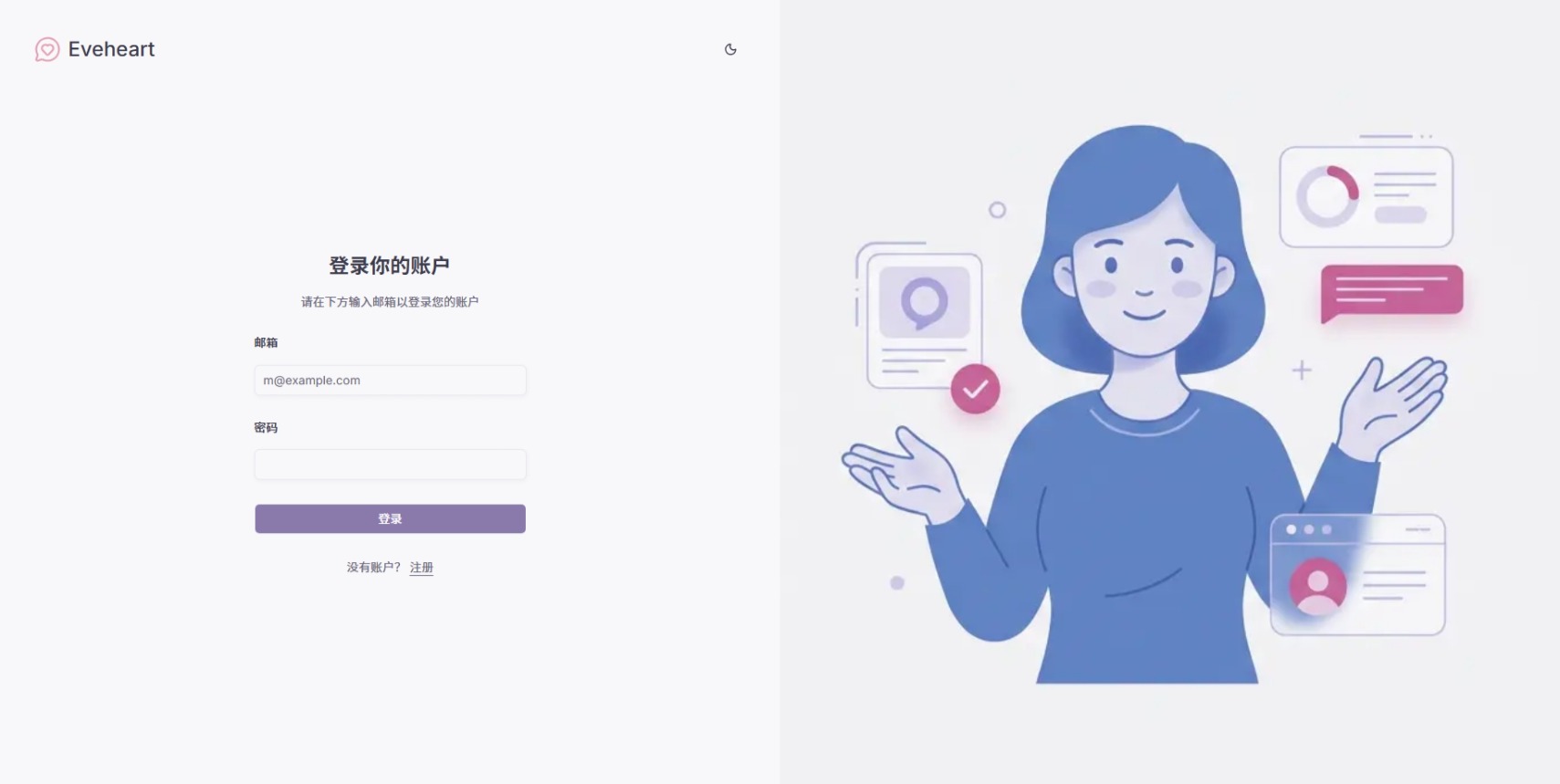Click the pink chat bubble graphic

click(1392, 293)
